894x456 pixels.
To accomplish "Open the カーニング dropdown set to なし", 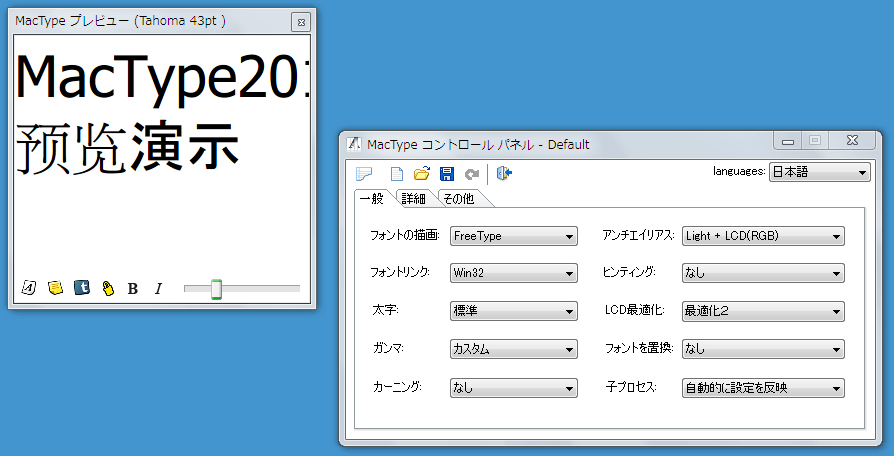I will pos(514,388).
